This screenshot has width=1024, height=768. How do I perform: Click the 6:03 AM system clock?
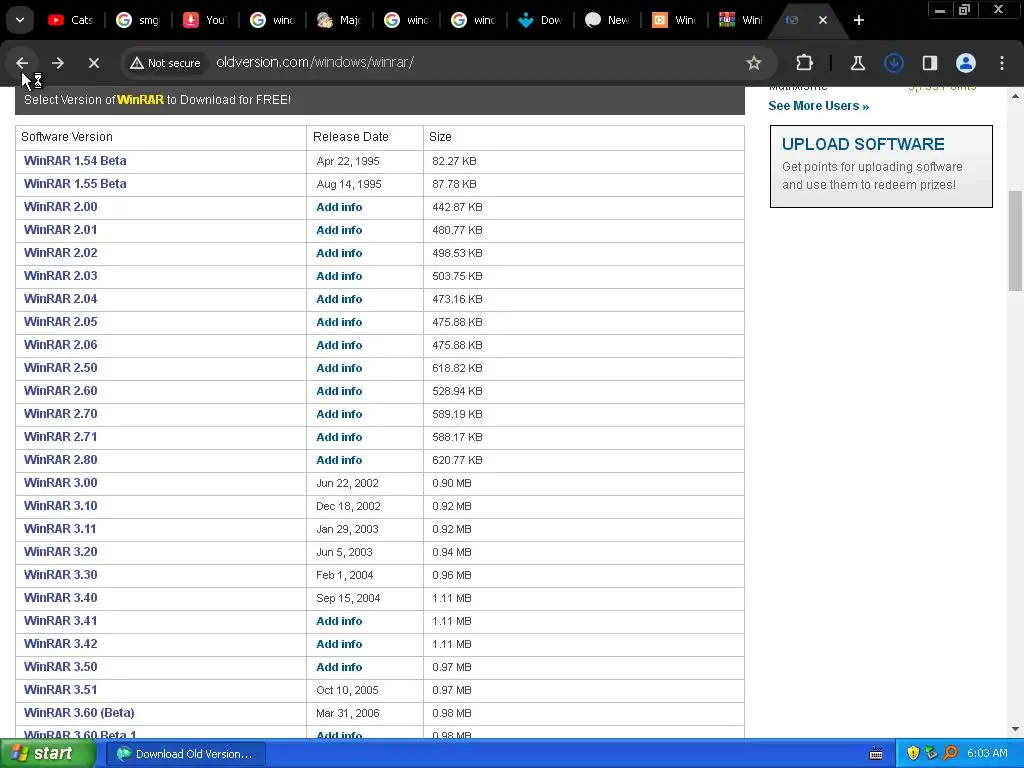coord(987,754)
